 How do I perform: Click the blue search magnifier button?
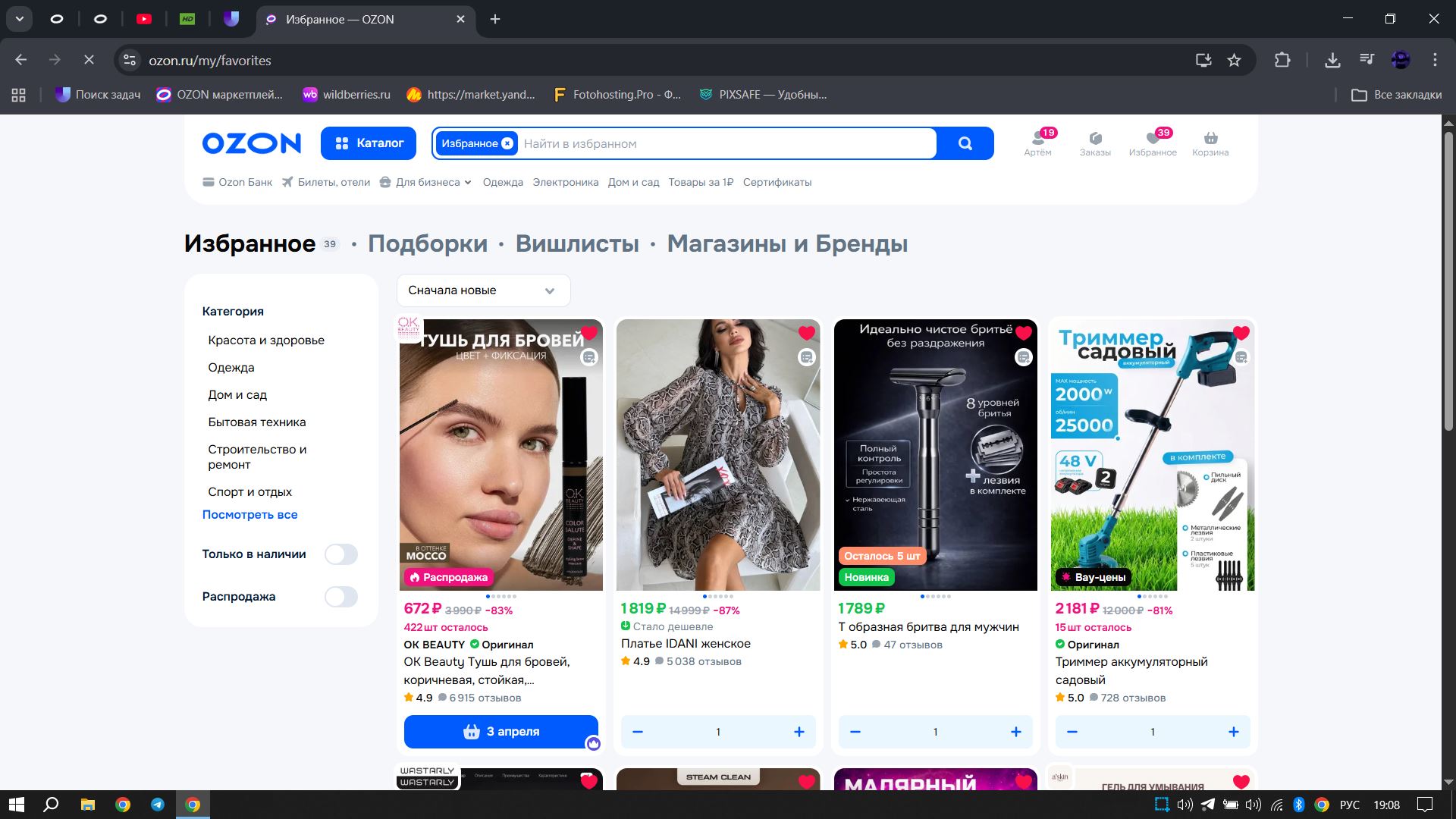965,143
